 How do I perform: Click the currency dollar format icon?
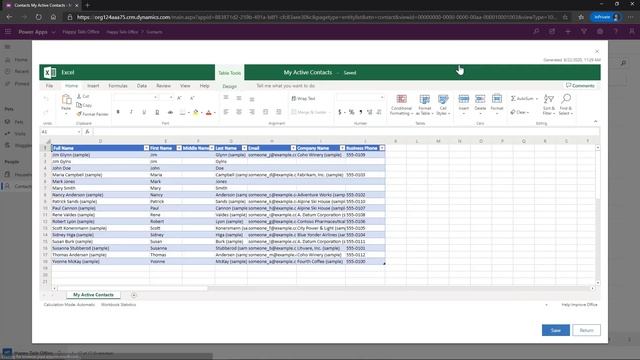pyautogui.click(x=340, y=112)
